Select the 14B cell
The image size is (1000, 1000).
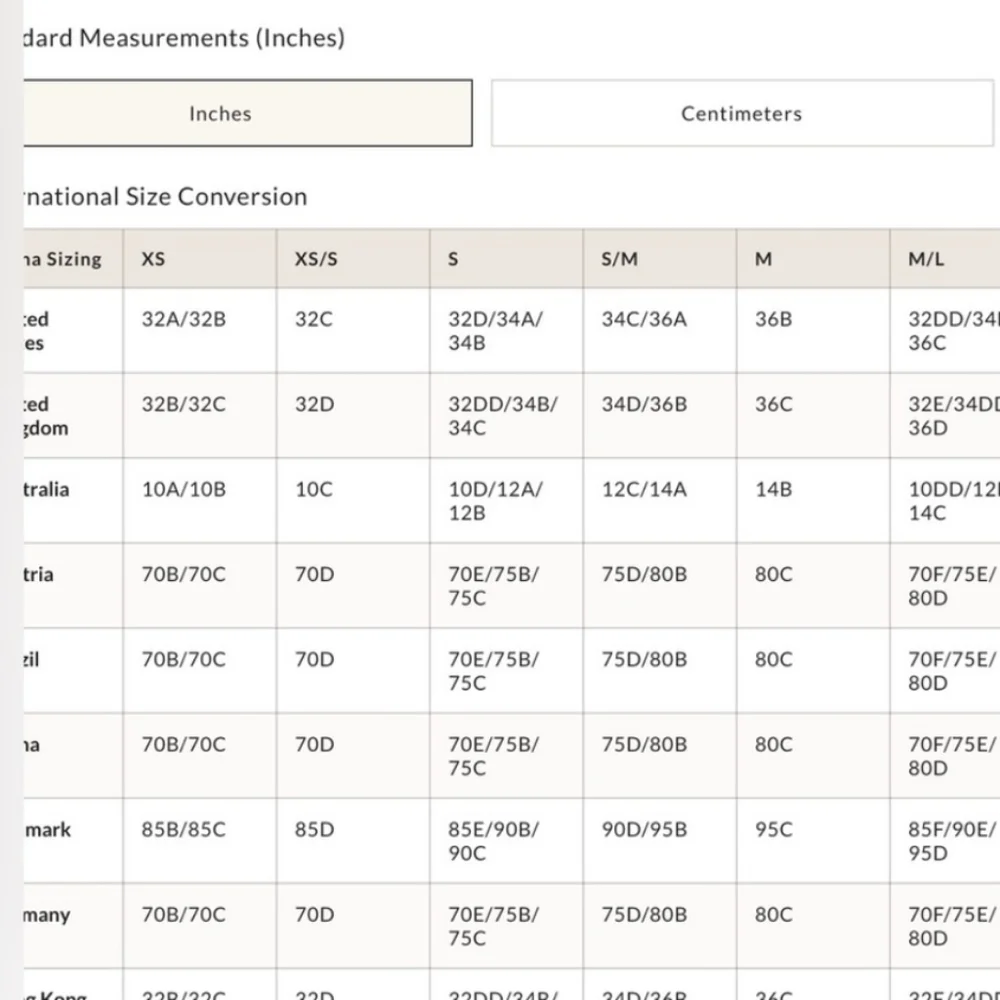pos(813,501)
